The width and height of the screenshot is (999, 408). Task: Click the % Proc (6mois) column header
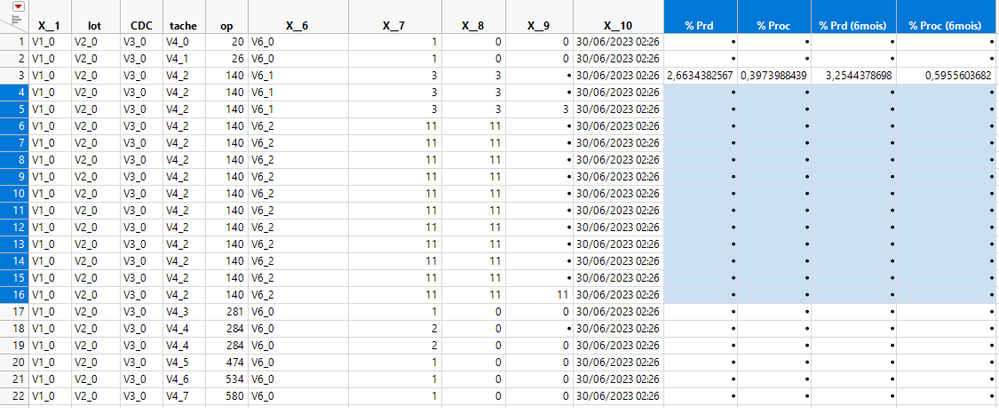947,17
